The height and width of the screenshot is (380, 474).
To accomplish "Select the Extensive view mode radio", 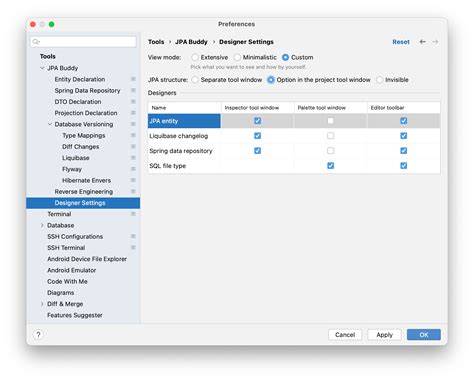I will pos(195,57).
